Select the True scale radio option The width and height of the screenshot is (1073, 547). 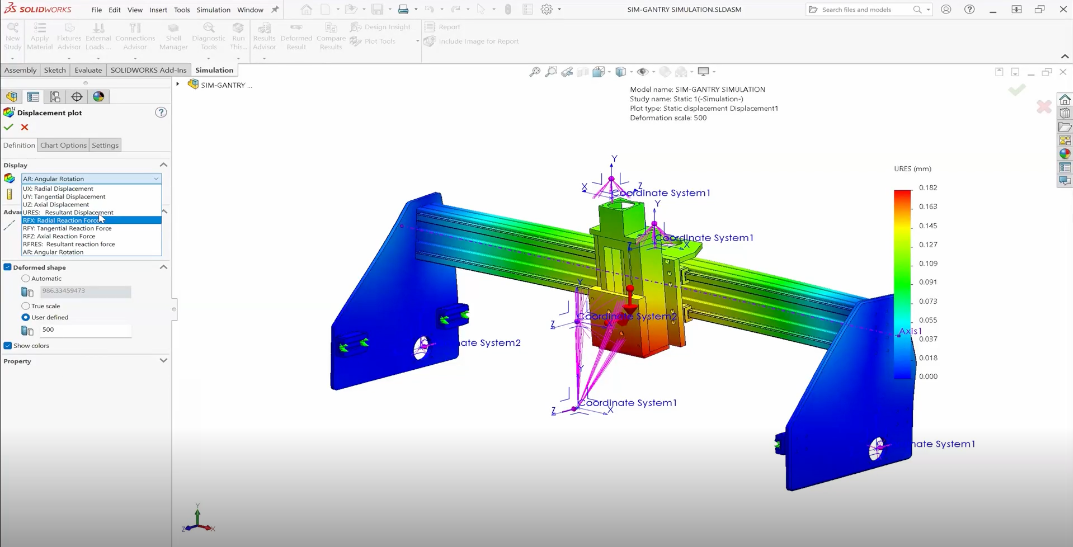26,306
